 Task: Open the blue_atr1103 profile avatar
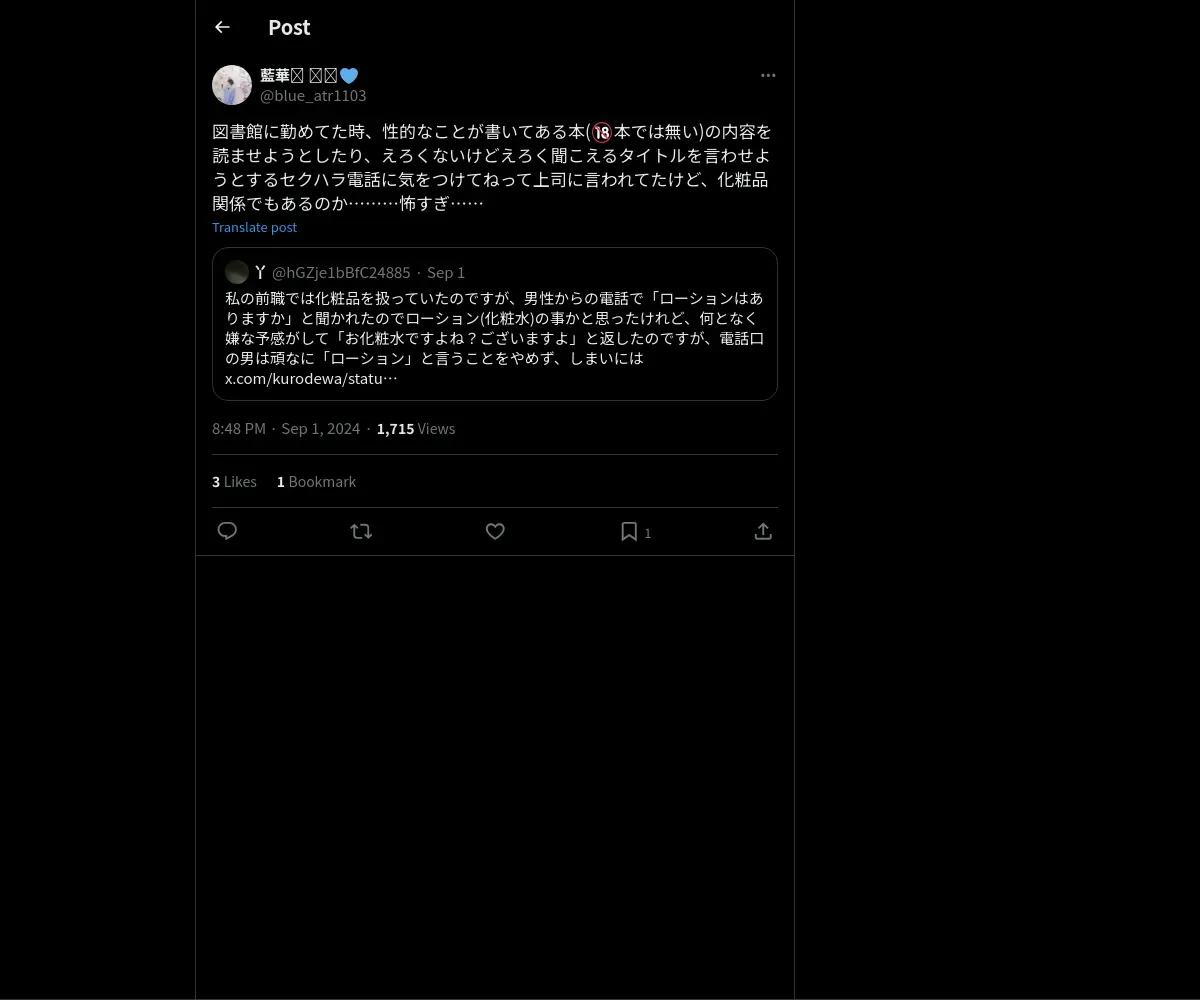point(232,85)
